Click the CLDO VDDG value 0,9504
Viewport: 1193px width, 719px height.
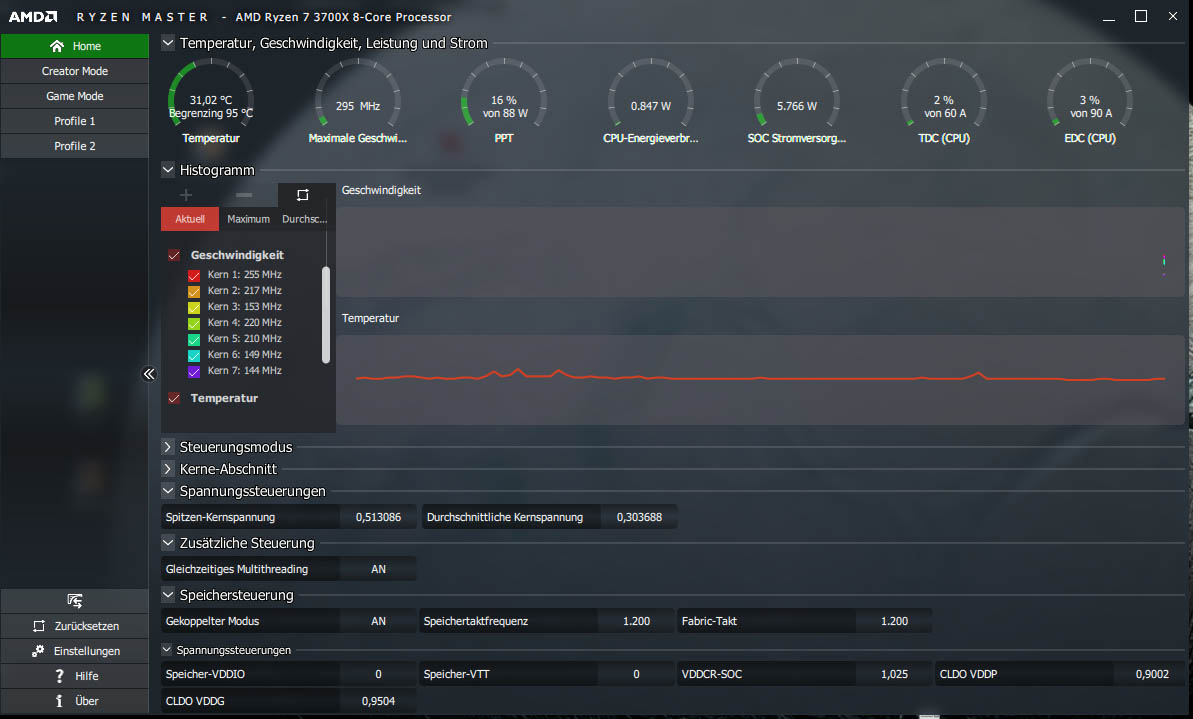pyautogui.click(x=378, y=701)
